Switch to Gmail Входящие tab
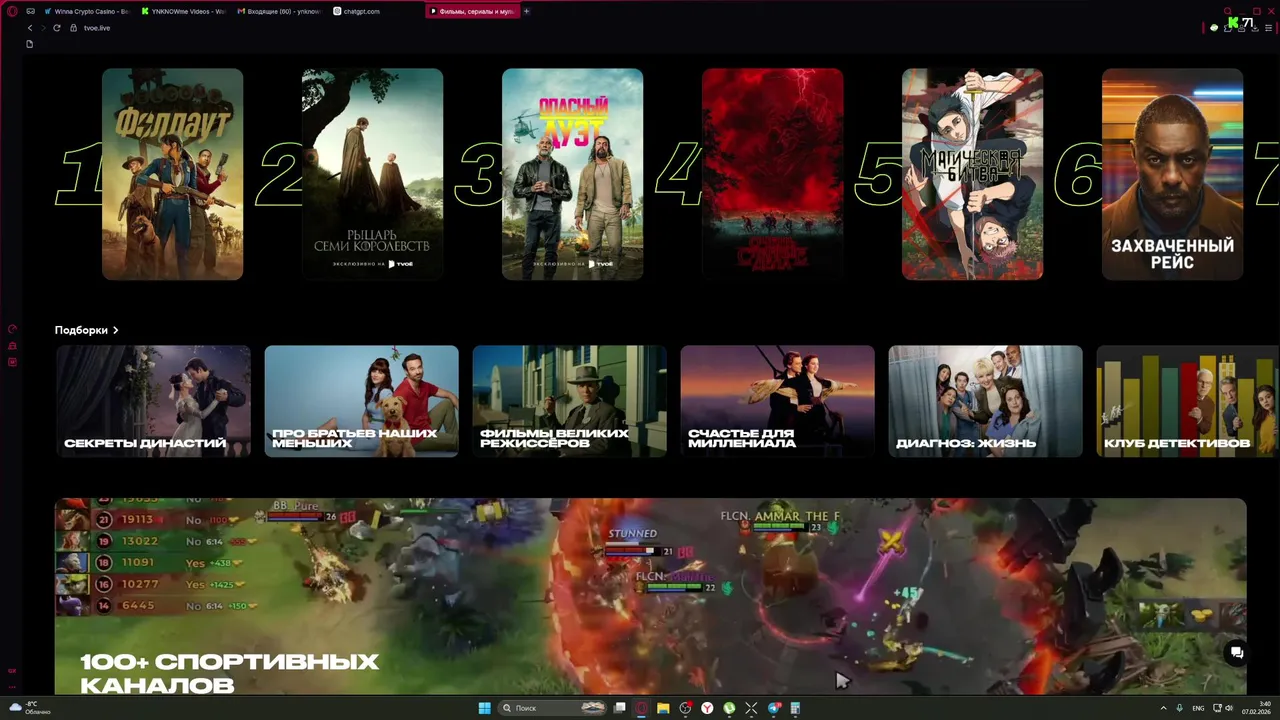1280x720 pixels. pos(281,11)
